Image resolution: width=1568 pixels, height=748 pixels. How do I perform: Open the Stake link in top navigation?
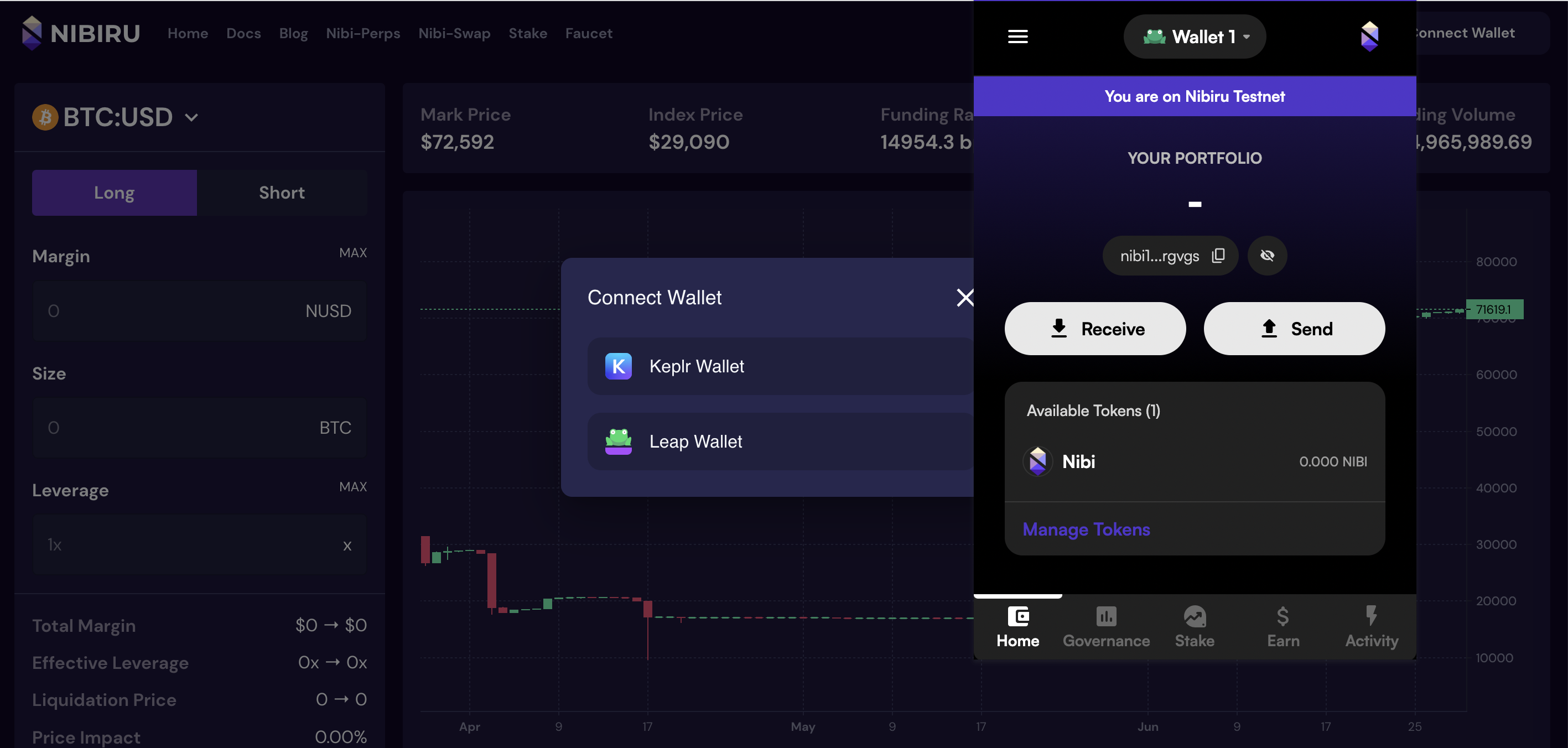coord(528,34)
